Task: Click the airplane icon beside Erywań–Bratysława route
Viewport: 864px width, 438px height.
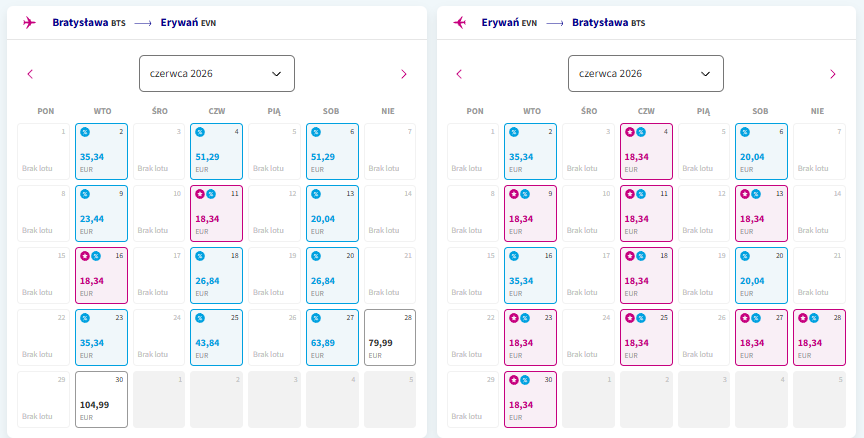Action: pyautogui.click(x=459, y=23)
